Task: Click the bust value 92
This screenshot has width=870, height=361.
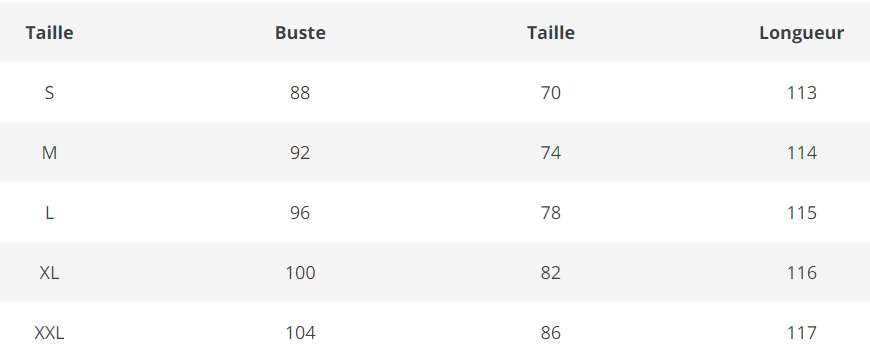Action: tap(300, 152)
